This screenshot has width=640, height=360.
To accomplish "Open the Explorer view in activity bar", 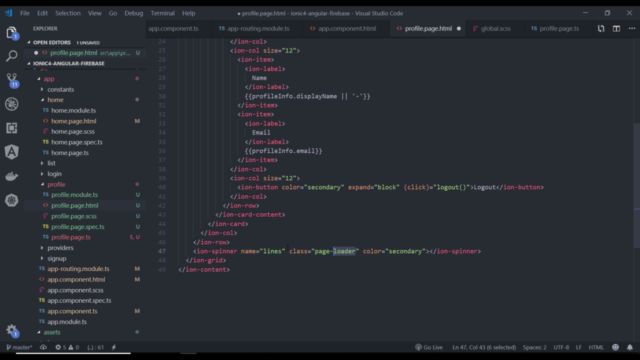I will click(x=11, y=32).
